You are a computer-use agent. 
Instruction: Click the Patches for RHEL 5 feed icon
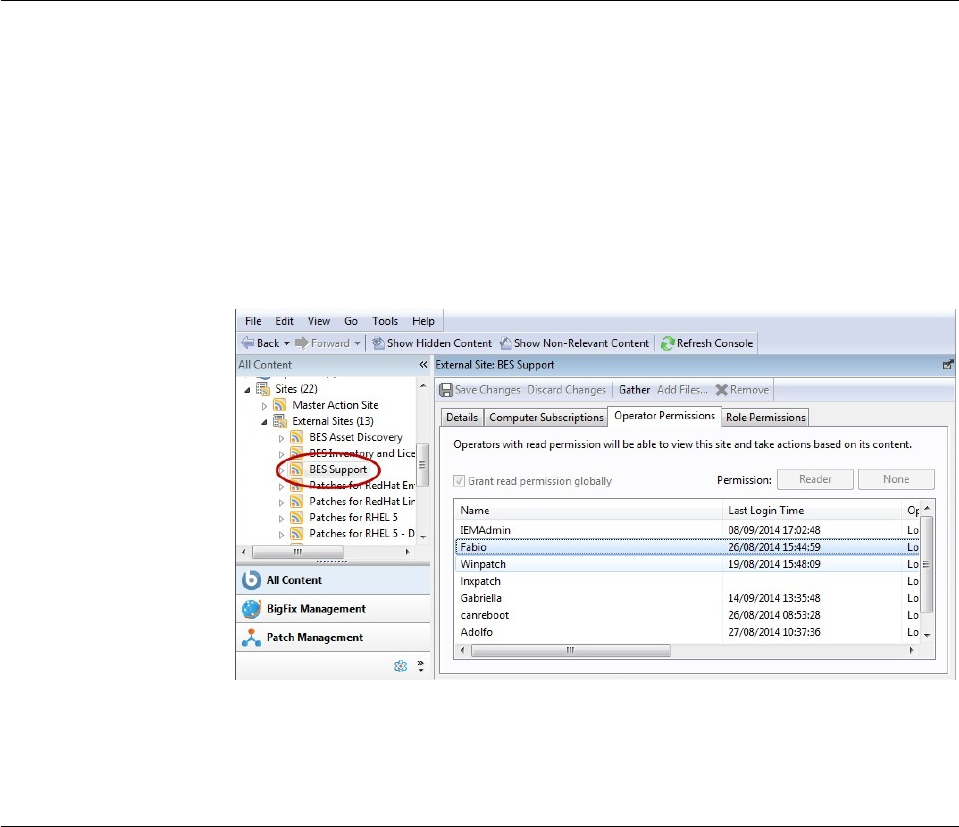click(x=297, y=517)
